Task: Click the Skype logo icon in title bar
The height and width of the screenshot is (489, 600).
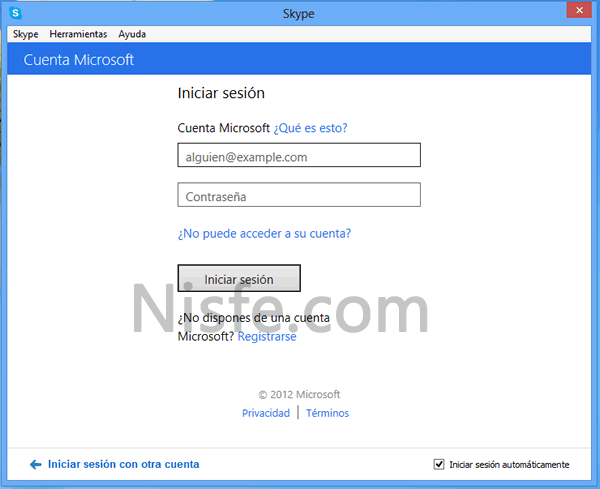Action: click(x=15, y=13)
